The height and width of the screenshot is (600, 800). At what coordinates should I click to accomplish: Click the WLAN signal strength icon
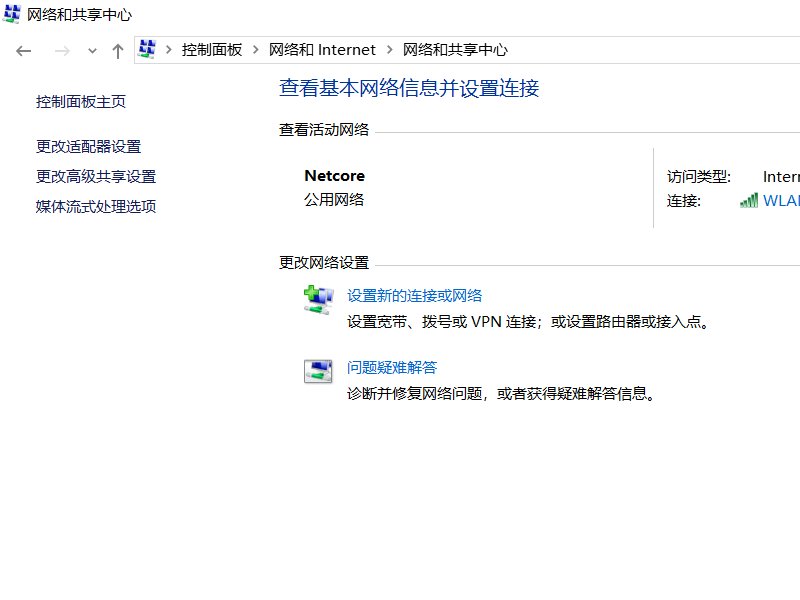coord(749,200)
